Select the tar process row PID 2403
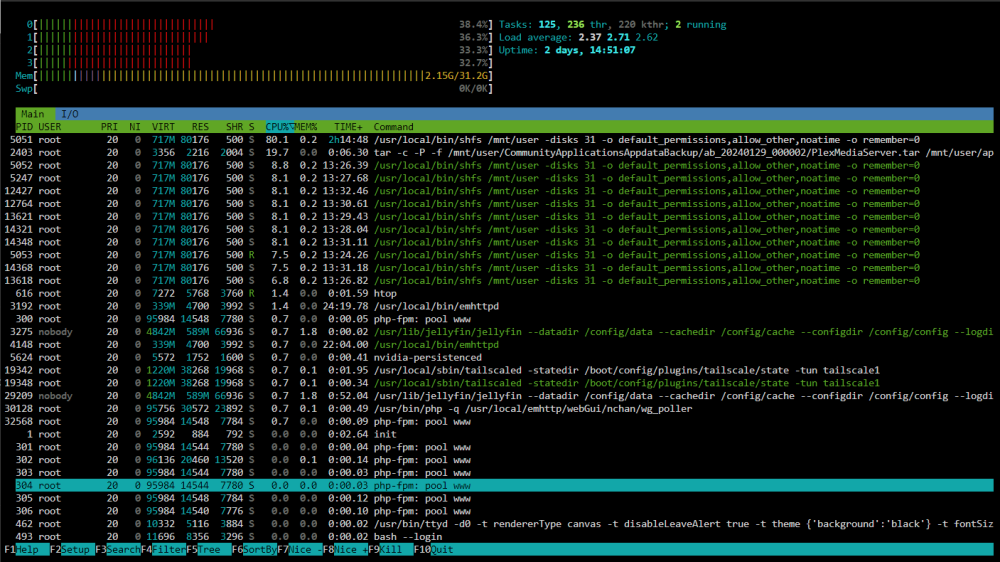Image resolution: width=1000 pixels, height=562 pixels. point(500,152)
